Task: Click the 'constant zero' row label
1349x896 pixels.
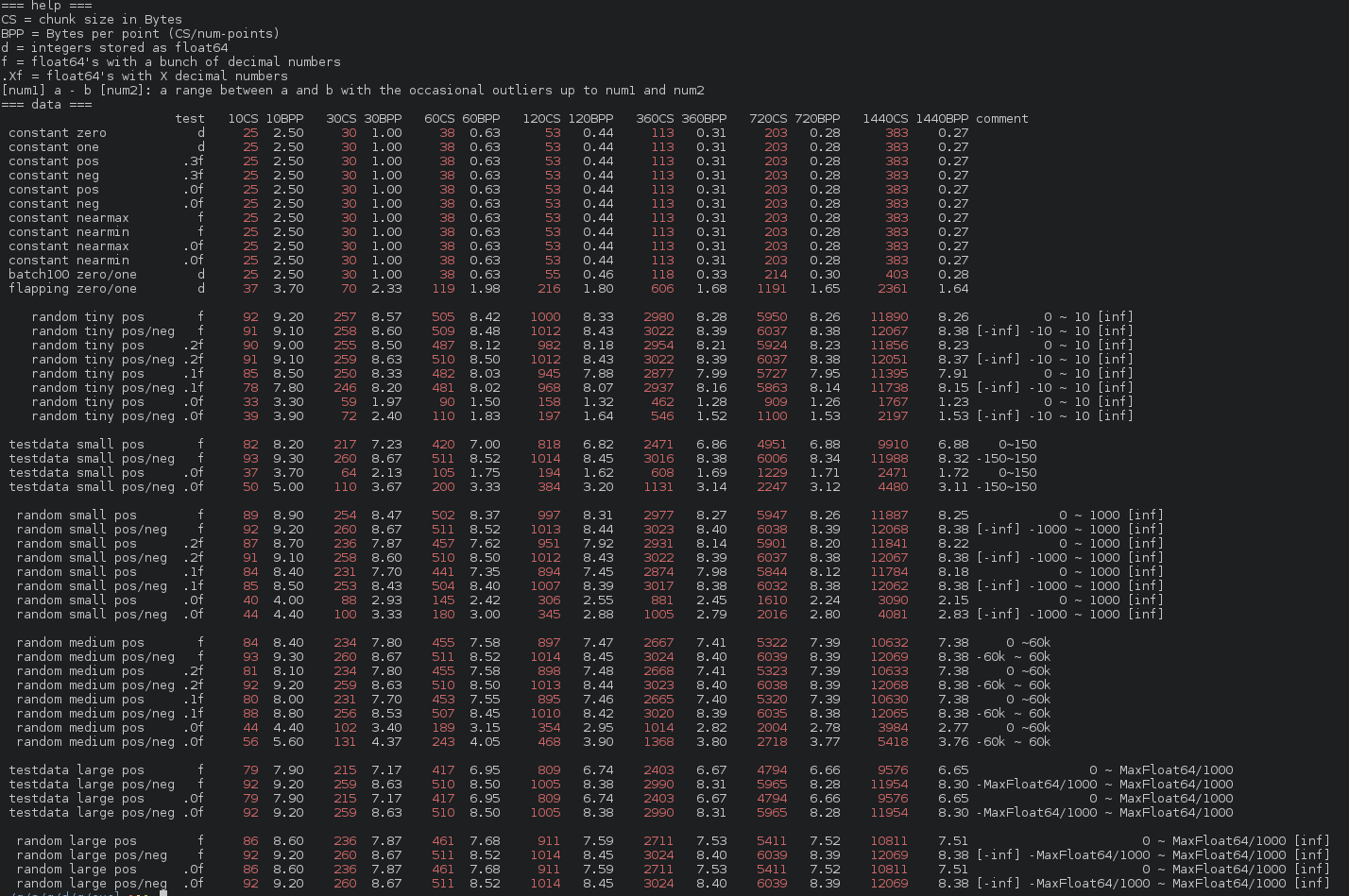Action: coord(57,132)
